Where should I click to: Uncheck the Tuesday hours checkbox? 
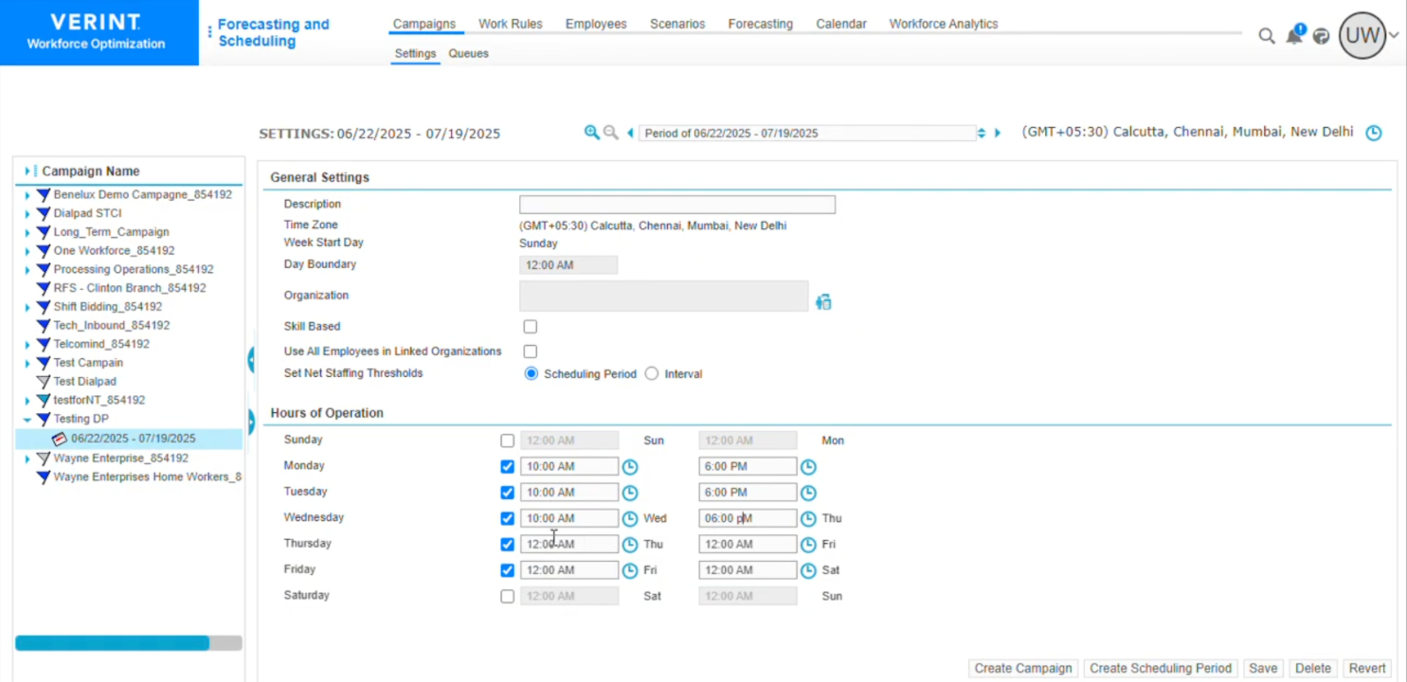pyautogui.click(x=507, y=493)
